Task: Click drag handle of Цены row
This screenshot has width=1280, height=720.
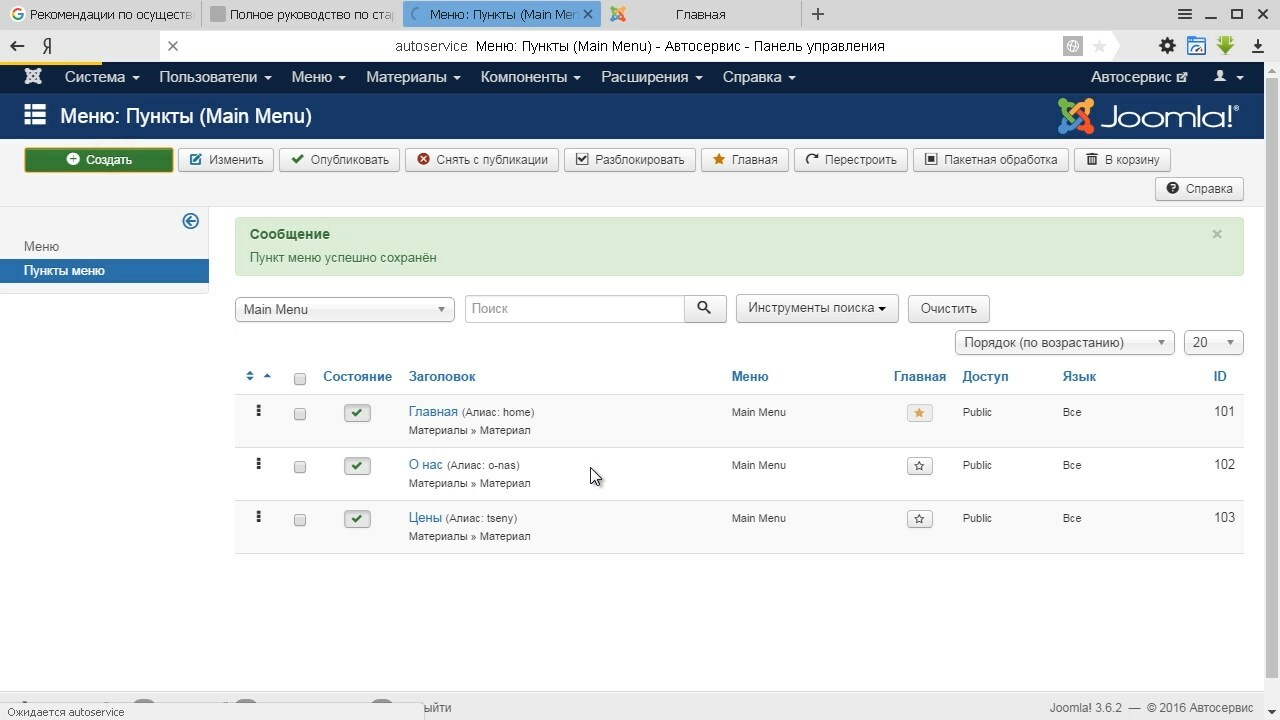Action: coord(258,517)
